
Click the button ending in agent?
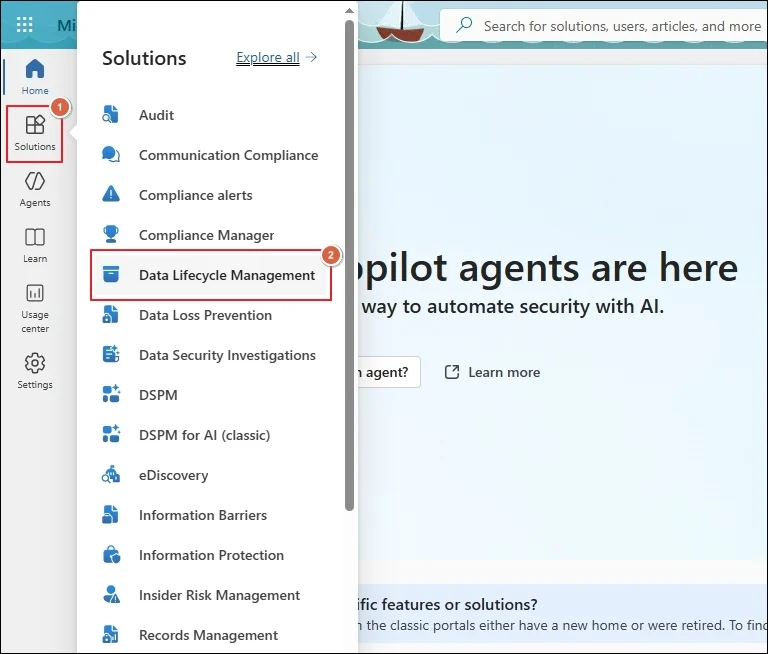click(389, 372)
